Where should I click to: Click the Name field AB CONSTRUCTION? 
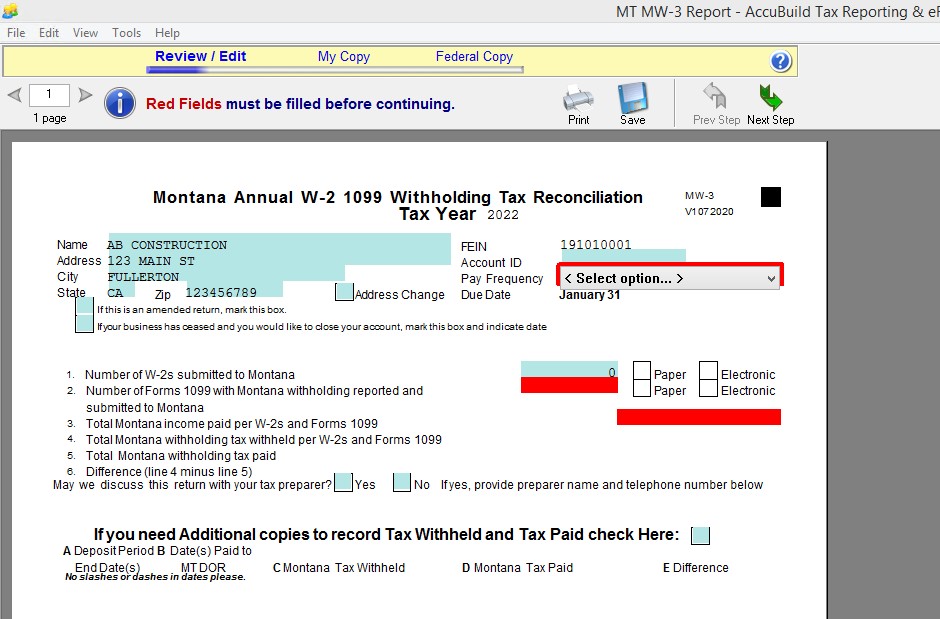279,241
